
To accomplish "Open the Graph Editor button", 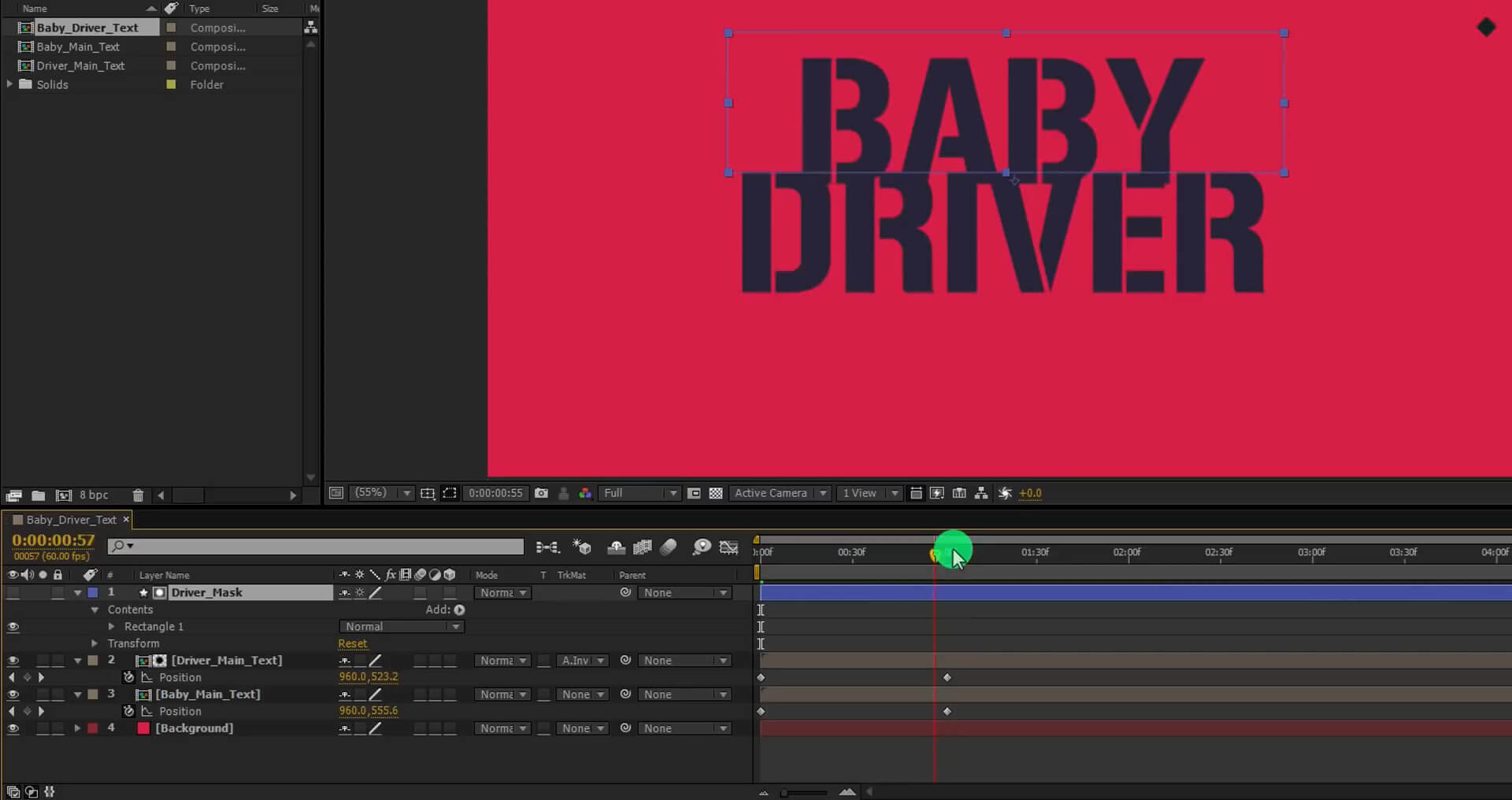I will click(729, 546).
